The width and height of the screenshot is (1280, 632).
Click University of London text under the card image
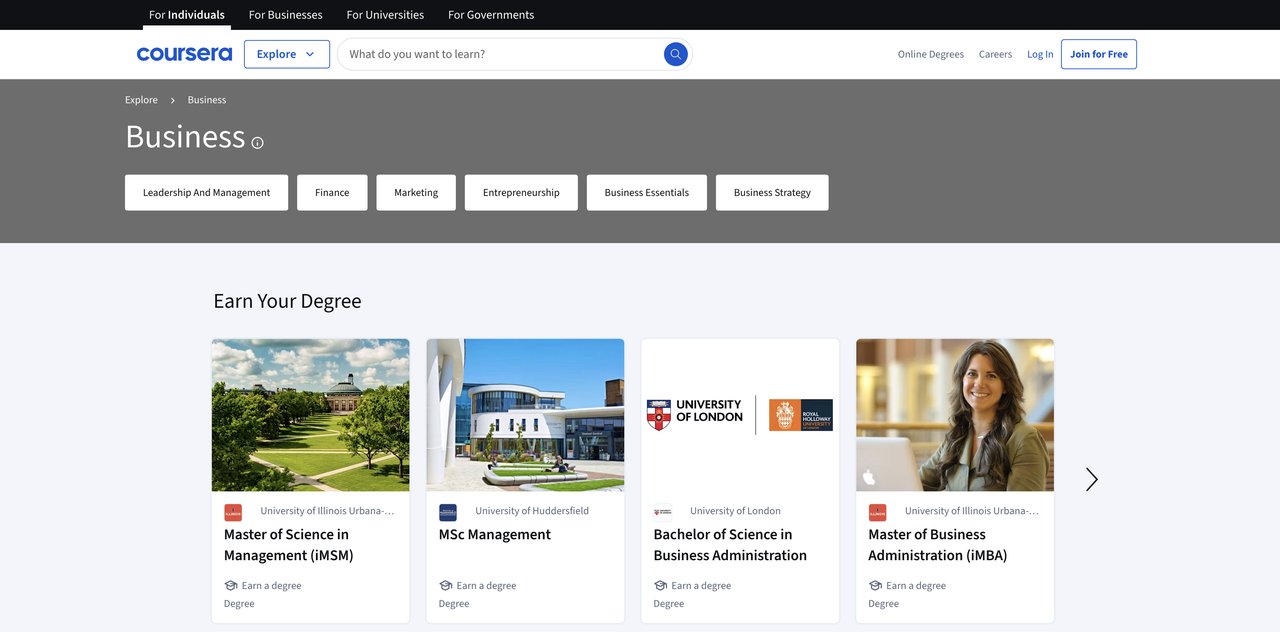point(735,511)
